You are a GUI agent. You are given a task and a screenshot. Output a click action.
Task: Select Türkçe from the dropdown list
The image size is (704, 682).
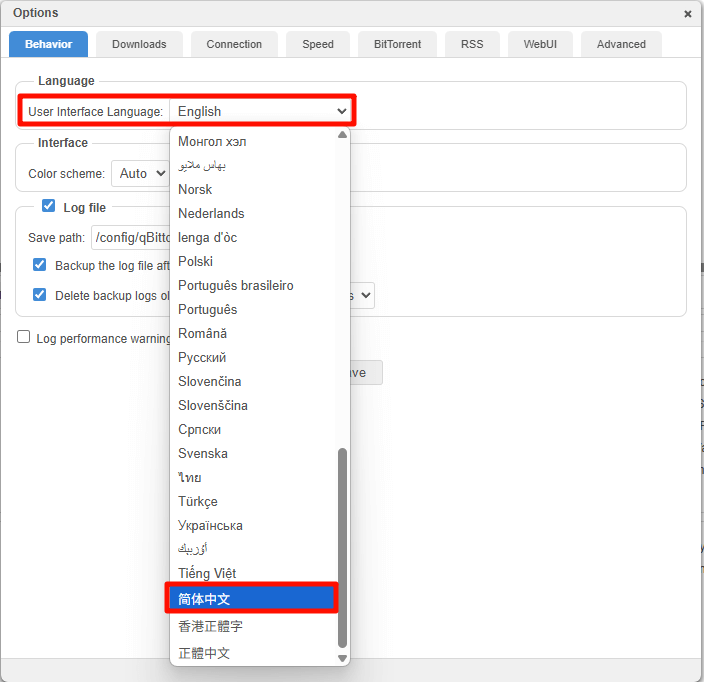(x=198, y=501)
